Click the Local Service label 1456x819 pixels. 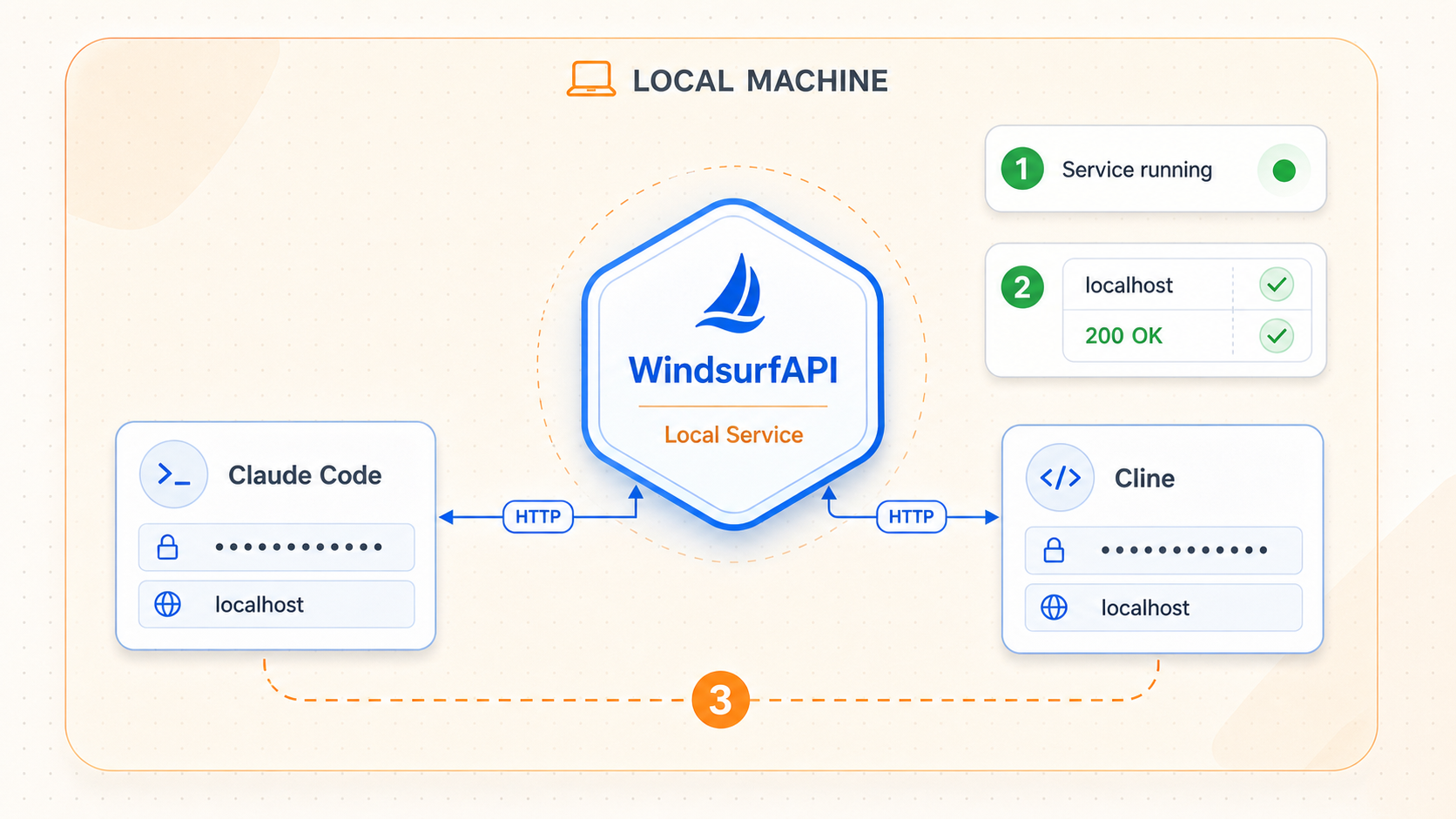[x=733, y=434]
